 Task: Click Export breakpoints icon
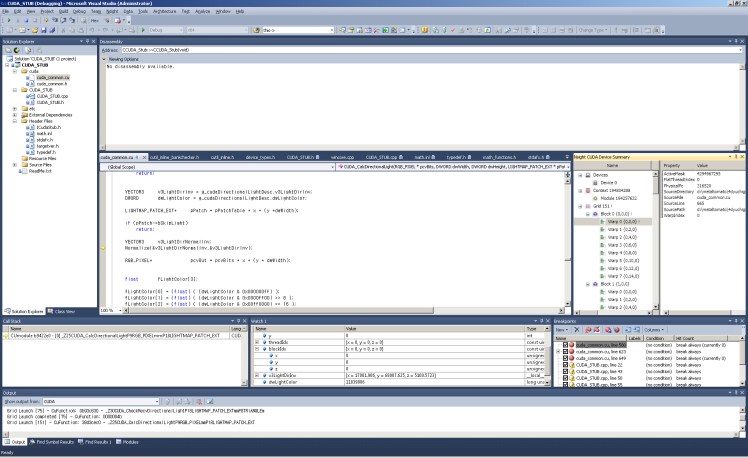(x=608, y=330)
